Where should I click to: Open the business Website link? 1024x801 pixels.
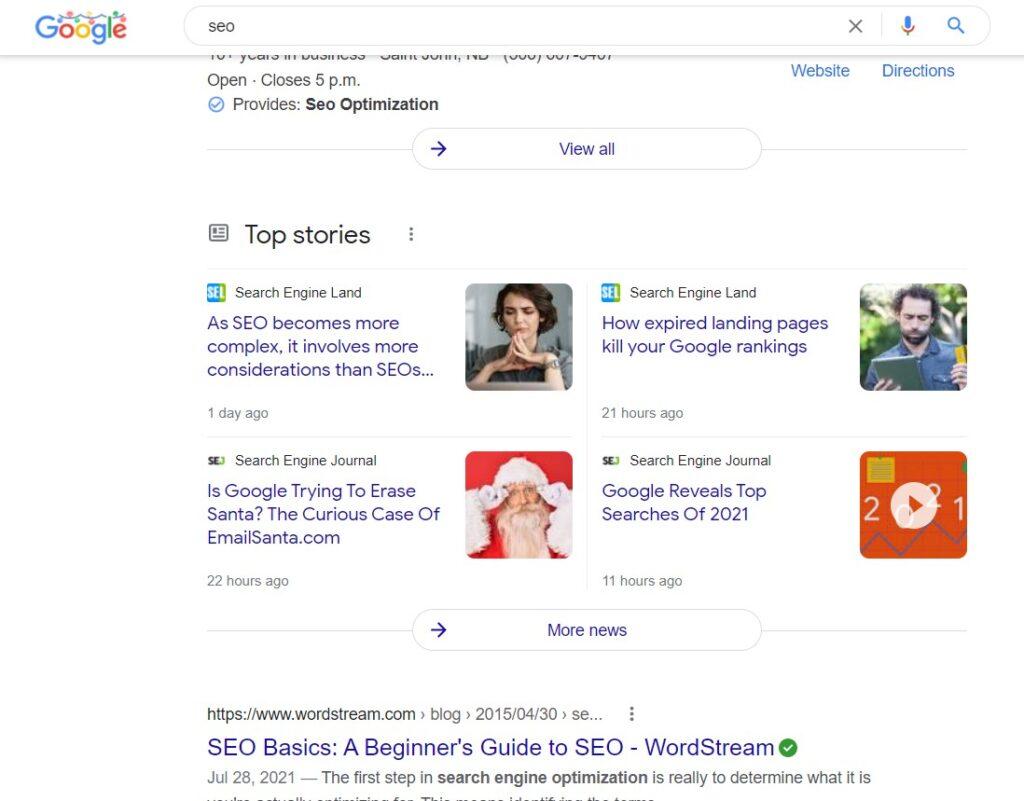coord(820,71)
